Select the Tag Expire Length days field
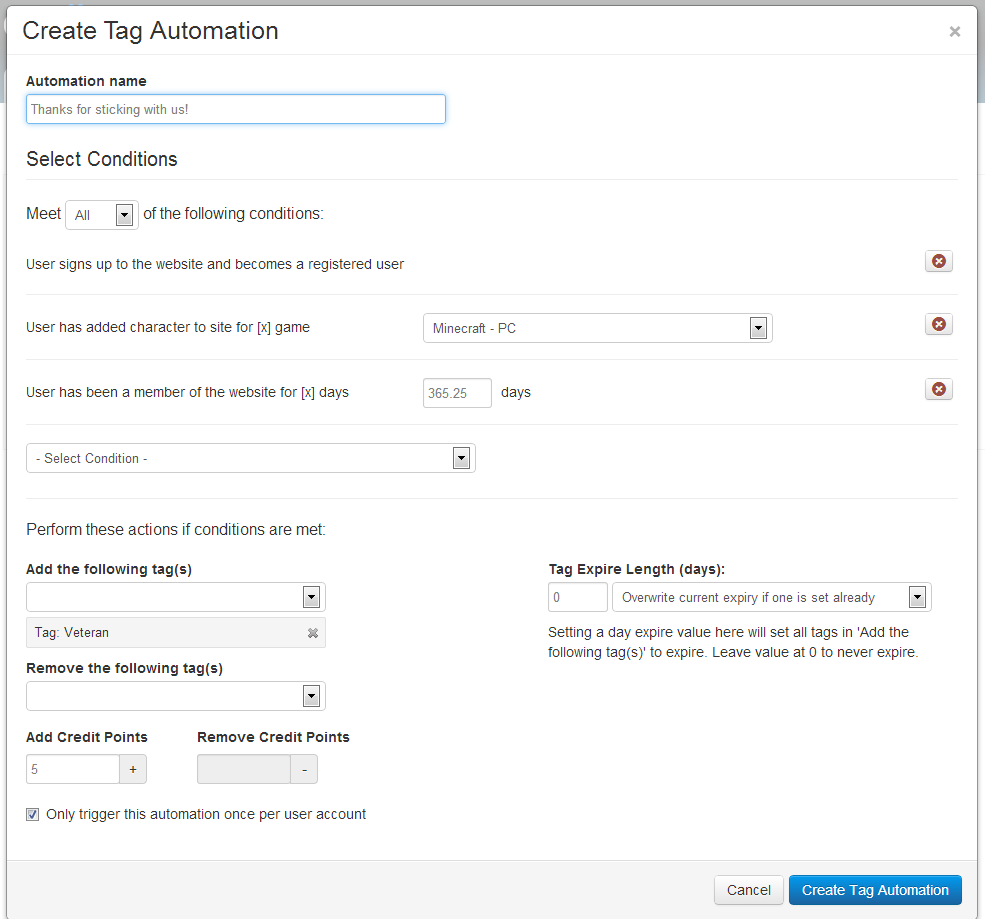Screen dimensions: 985x919 577,598
